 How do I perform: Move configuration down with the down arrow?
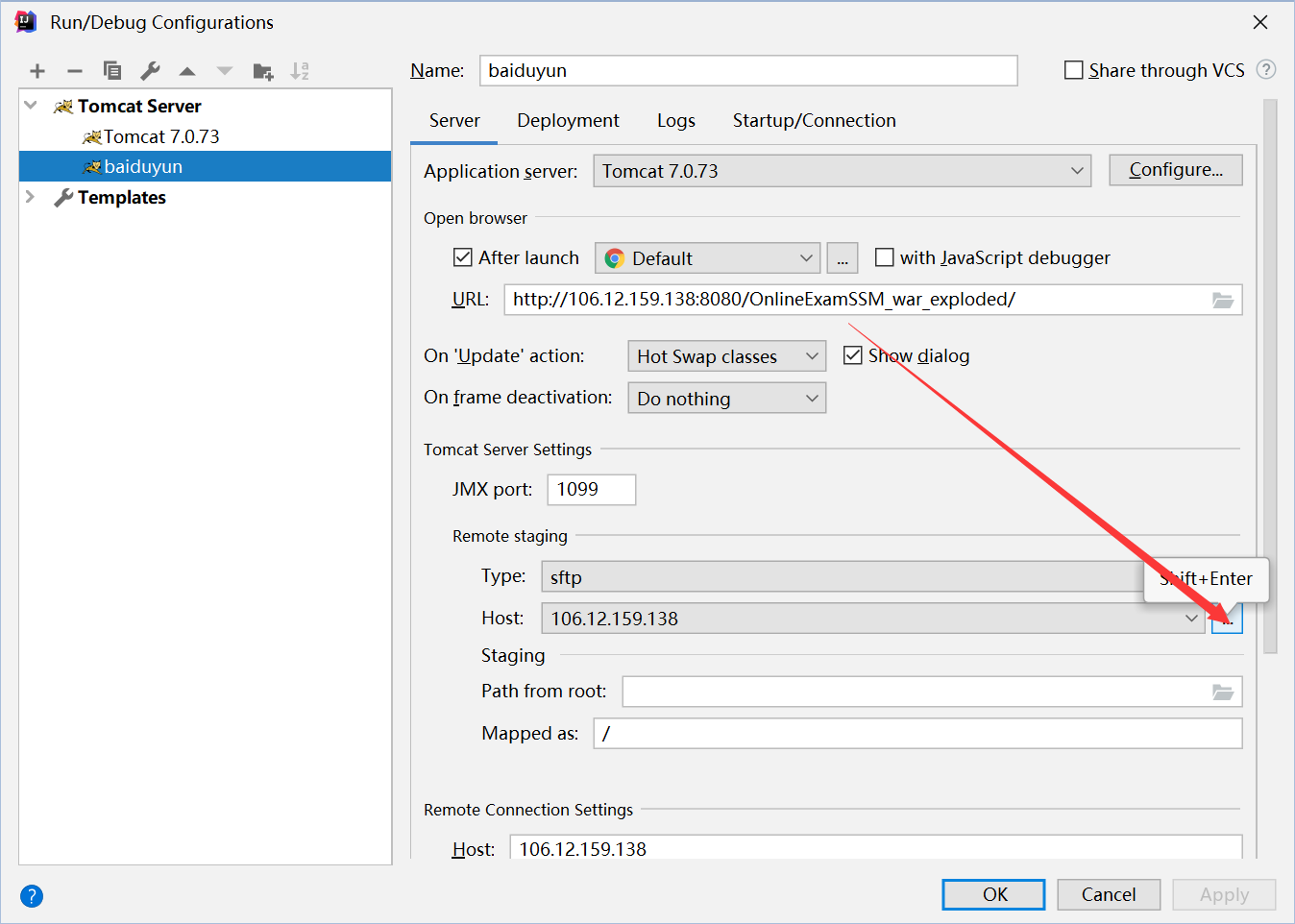(225, 71)
